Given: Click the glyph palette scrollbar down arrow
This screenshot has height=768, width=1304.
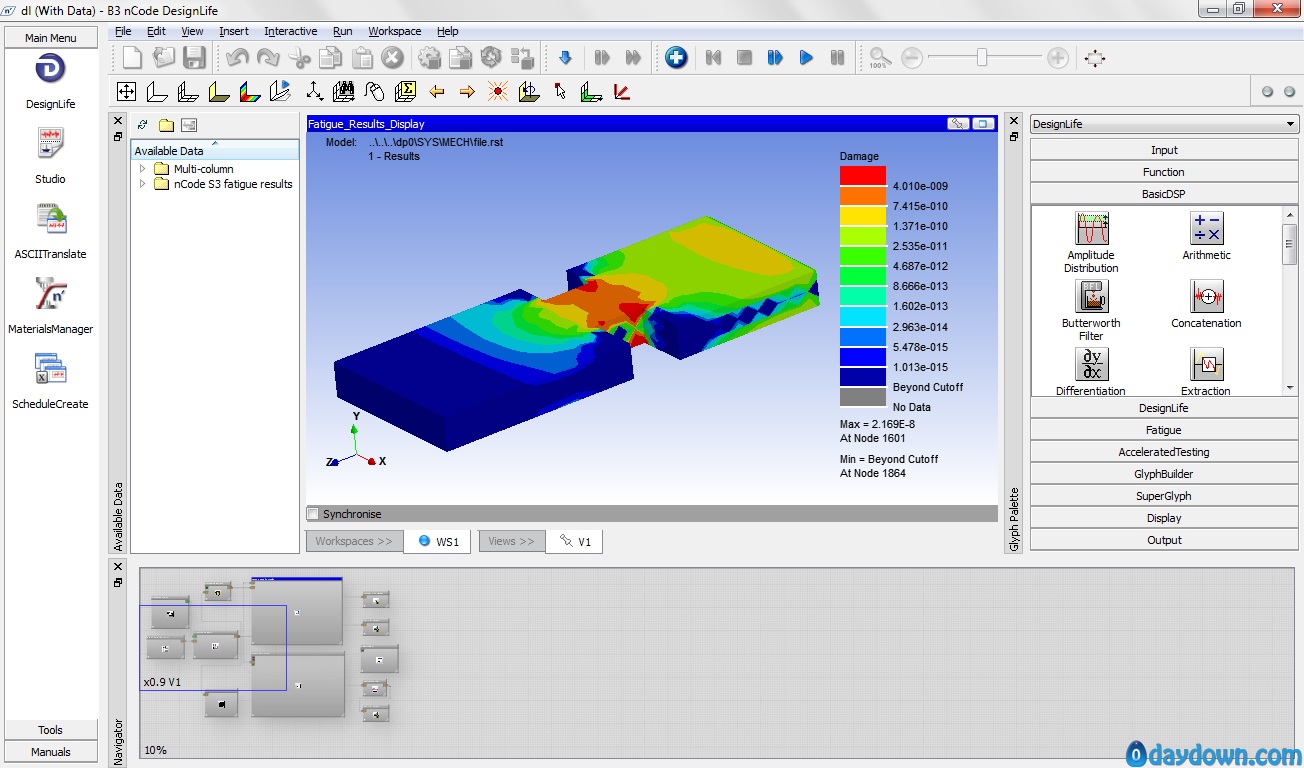Looking at the screenshot, I should [1290, 387].
